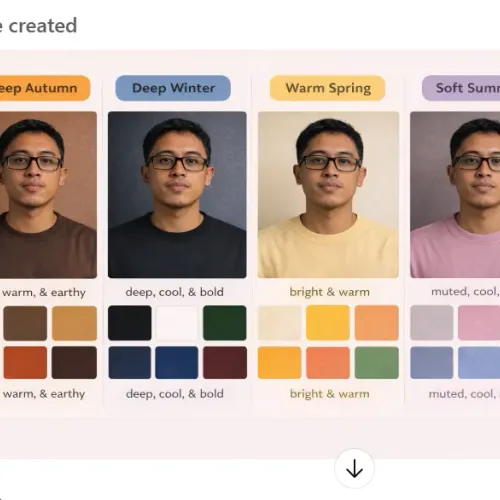Pick the royal blue Deep Winter swatch
Screen dimensions: 500x500
pyautogui.click(x=177, y=363)
